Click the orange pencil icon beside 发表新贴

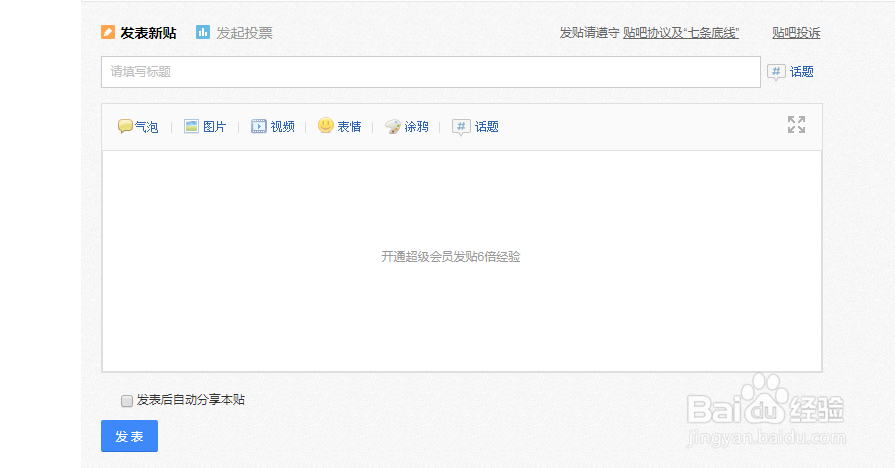pos(108,33)
